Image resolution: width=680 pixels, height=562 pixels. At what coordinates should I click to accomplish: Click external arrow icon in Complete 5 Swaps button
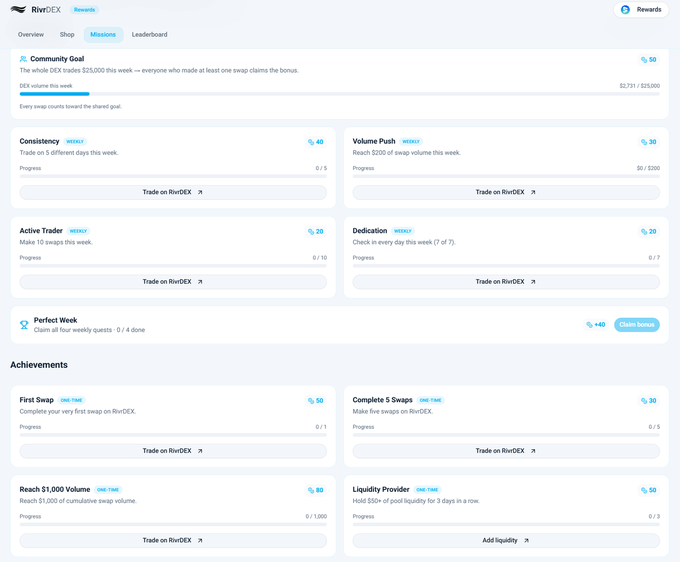point(533,451)
